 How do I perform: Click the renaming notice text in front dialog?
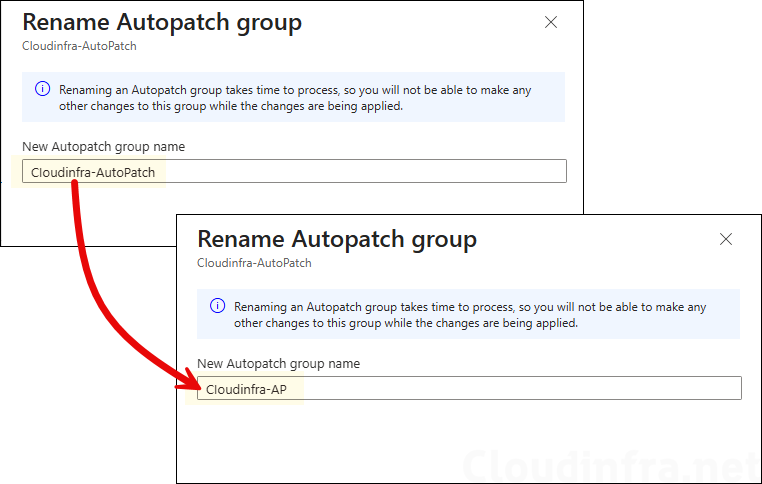pos(470,315)
